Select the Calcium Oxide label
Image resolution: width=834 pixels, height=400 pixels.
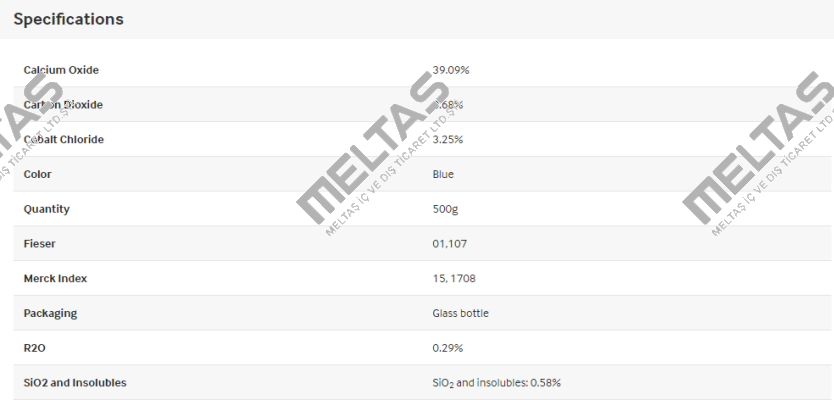pos(61,70)
